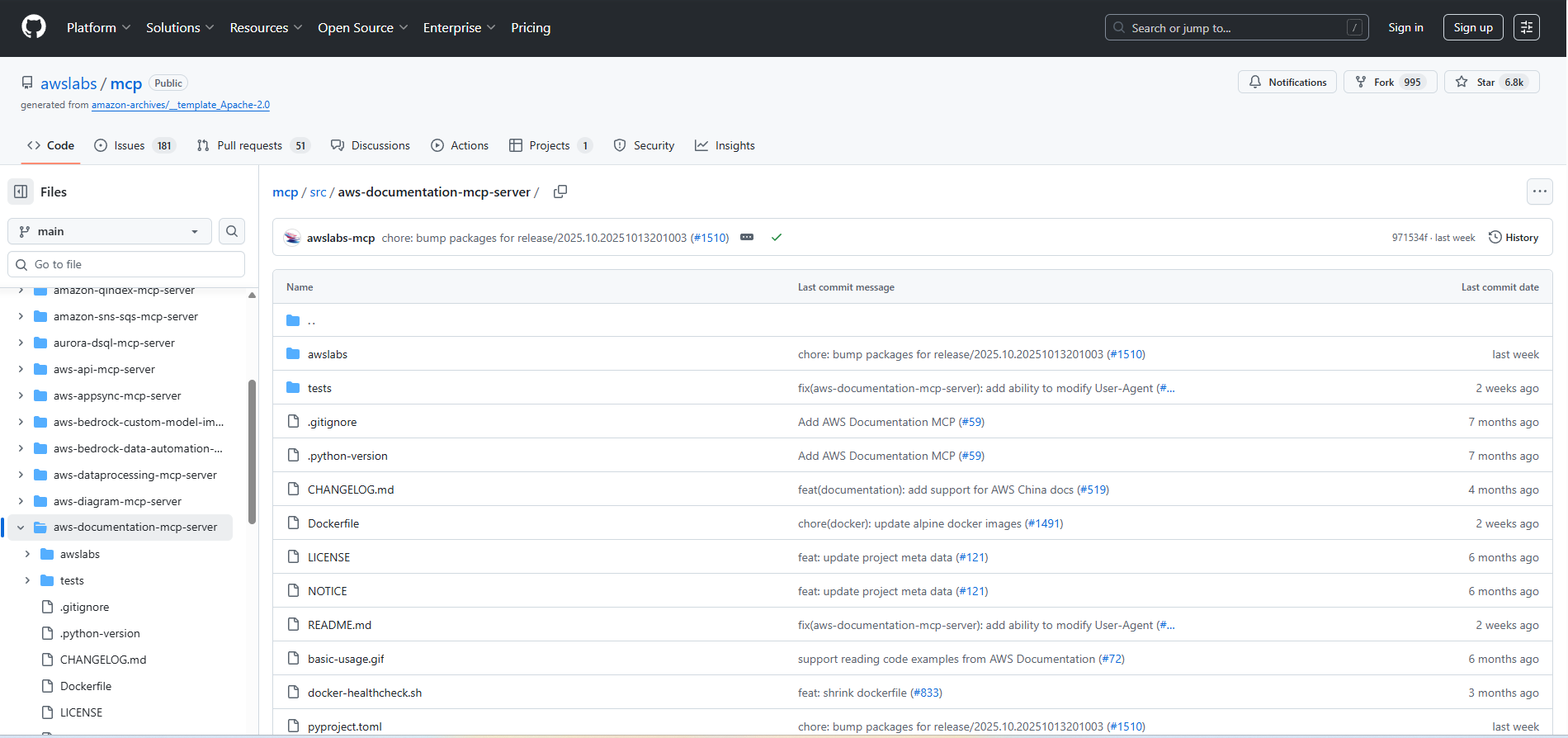Open the History clock link
The image size is (1568, 738).
tap(1514, 238)
